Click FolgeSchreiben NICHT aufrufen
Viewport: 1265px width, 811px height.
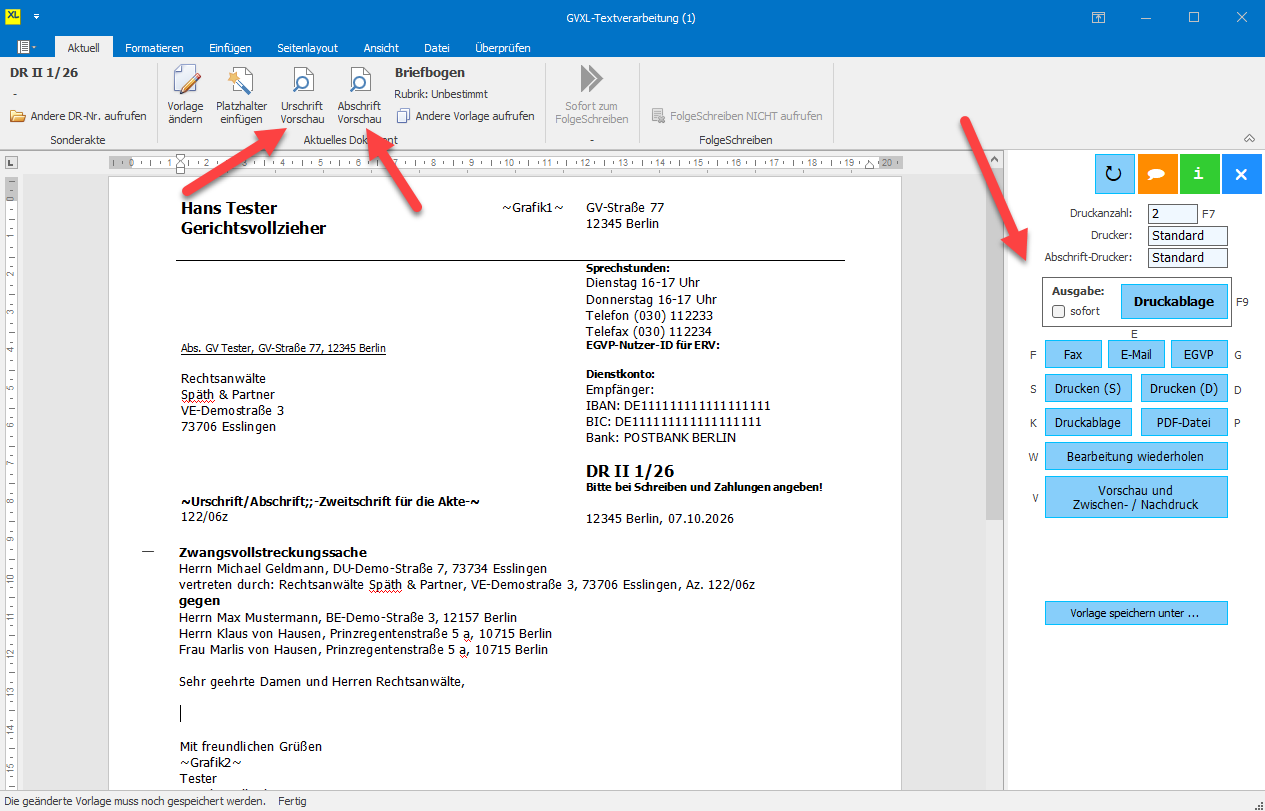pyautogui.click(x=737, y=116)
